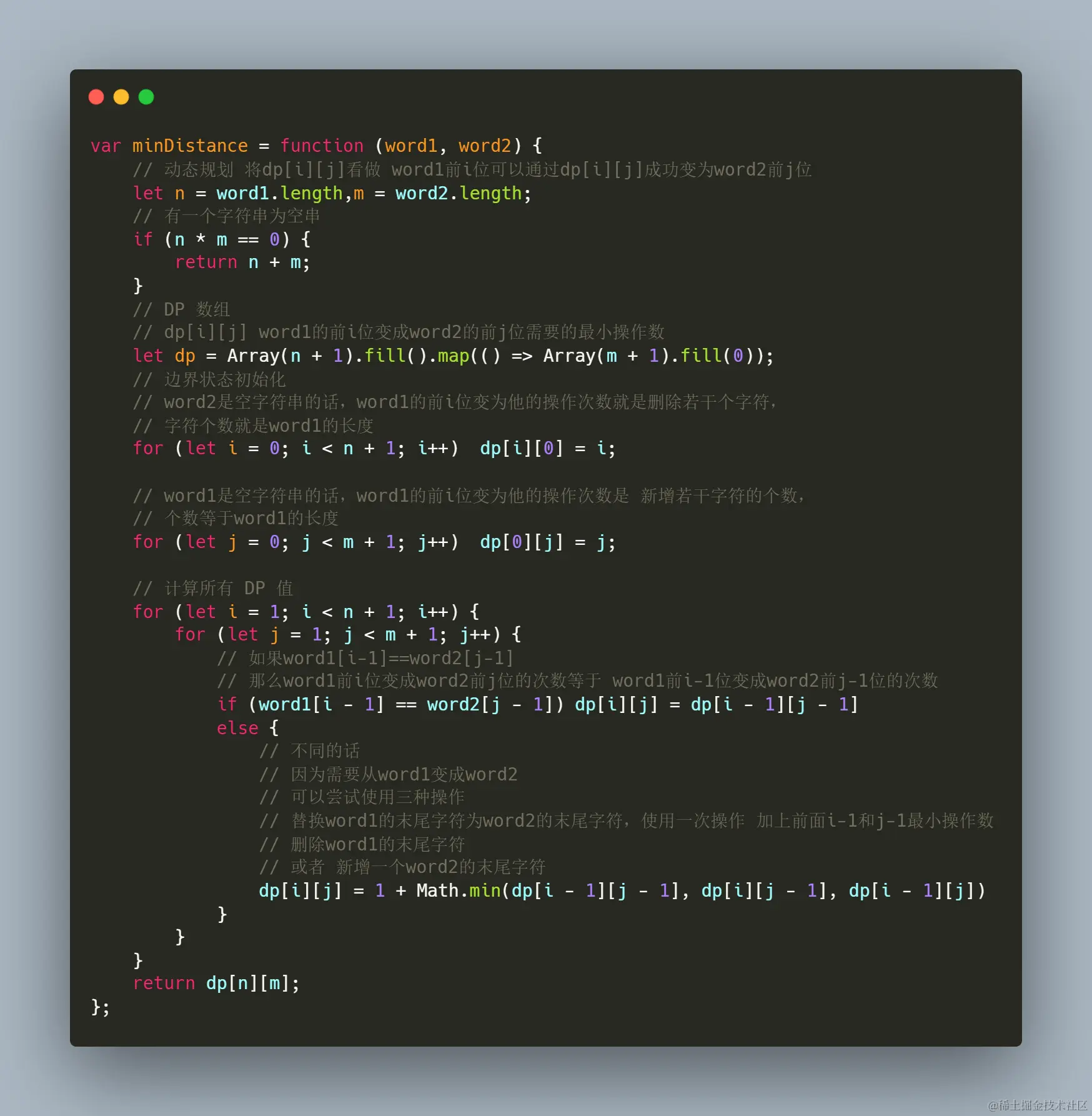Click the '// DP 数组' comment
Screen dimensions: 1092x1116
(x=181, y=309)
